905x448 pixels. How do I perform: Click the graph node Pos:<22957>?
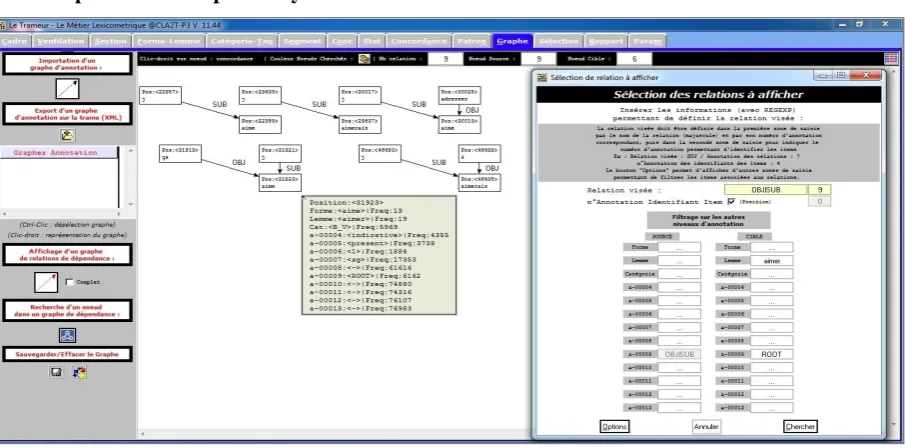point(160,95)
